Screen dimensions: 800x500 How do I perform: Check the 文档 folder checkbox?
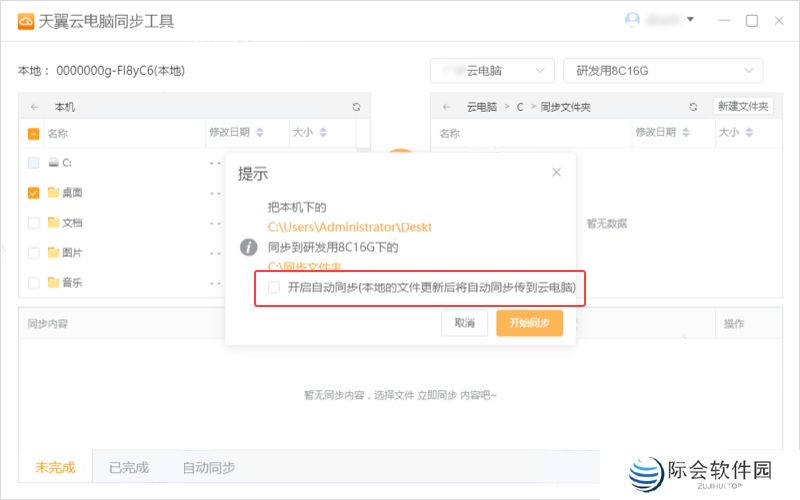[x=33, y=223]
